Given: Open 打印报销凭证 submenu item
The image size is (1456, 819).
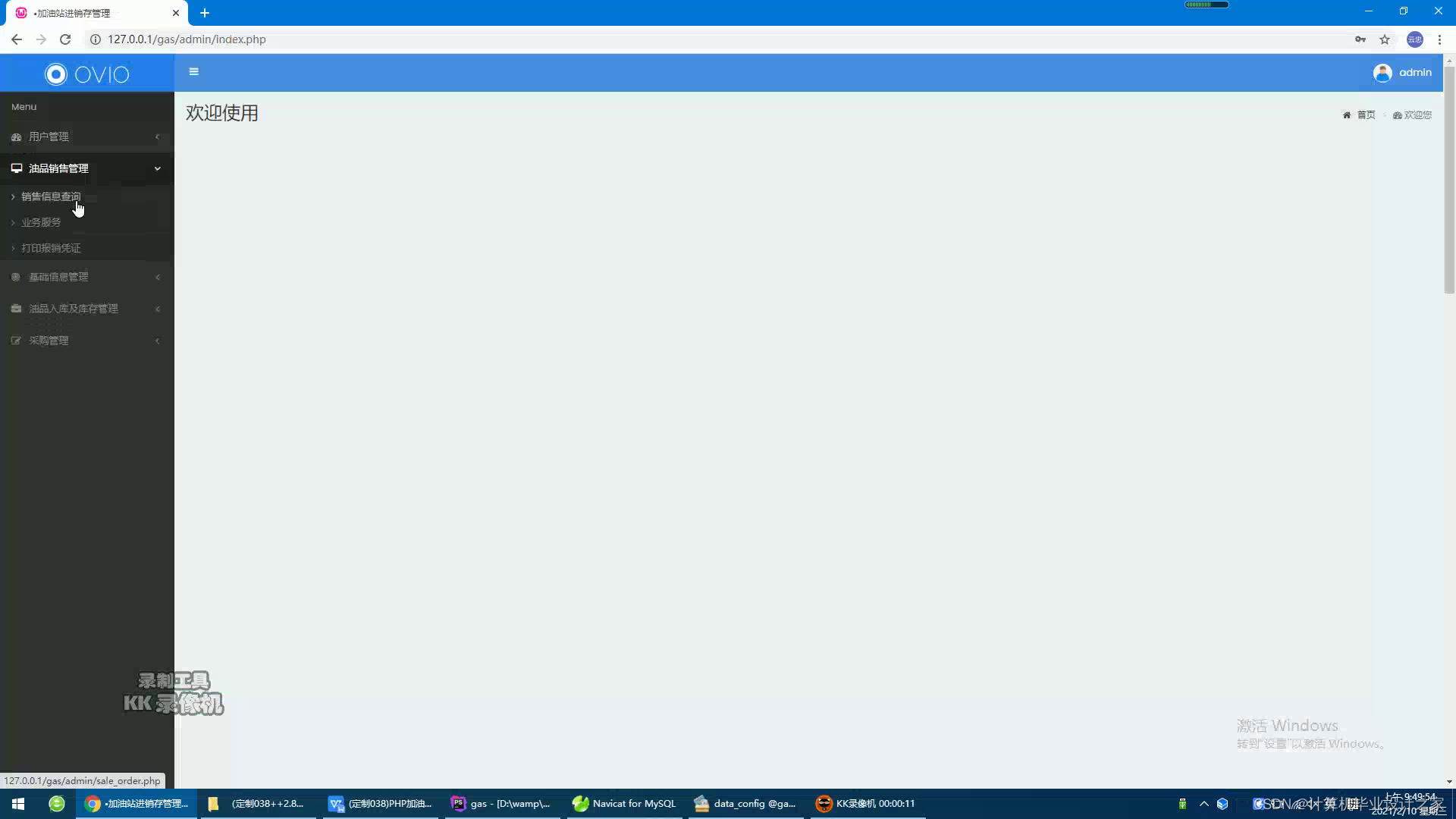Looking at the screenshot, I should click(50, 248).
